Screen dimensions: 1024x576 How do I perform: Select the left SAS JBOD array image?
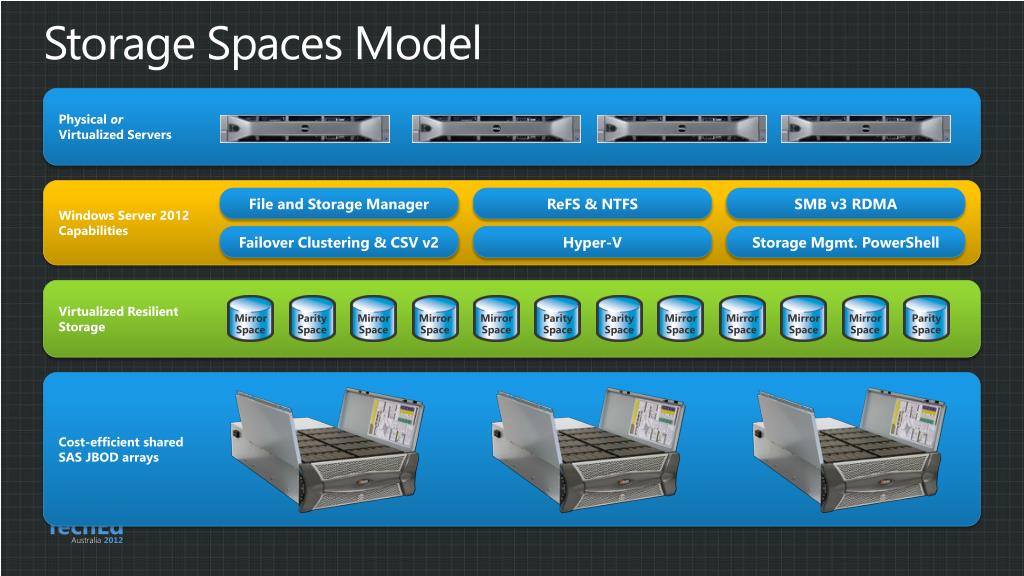(x=327, y=449)
